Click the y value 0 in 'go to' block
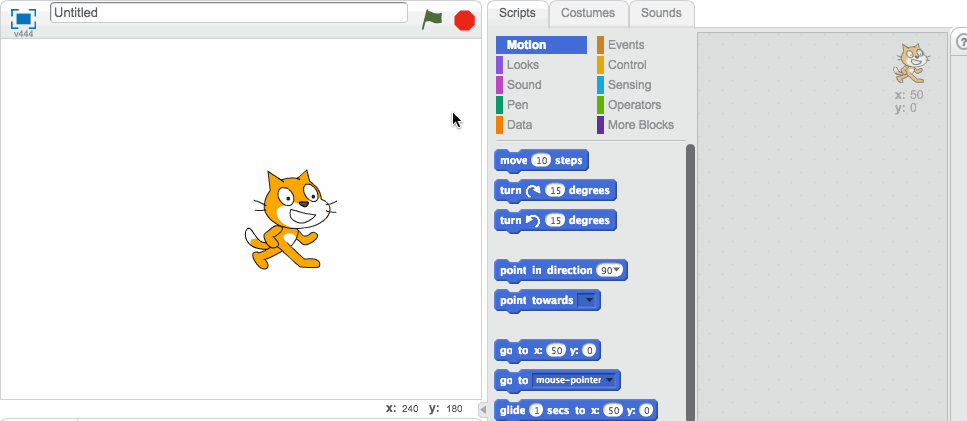The image size is (967, 421). point(590,351)
